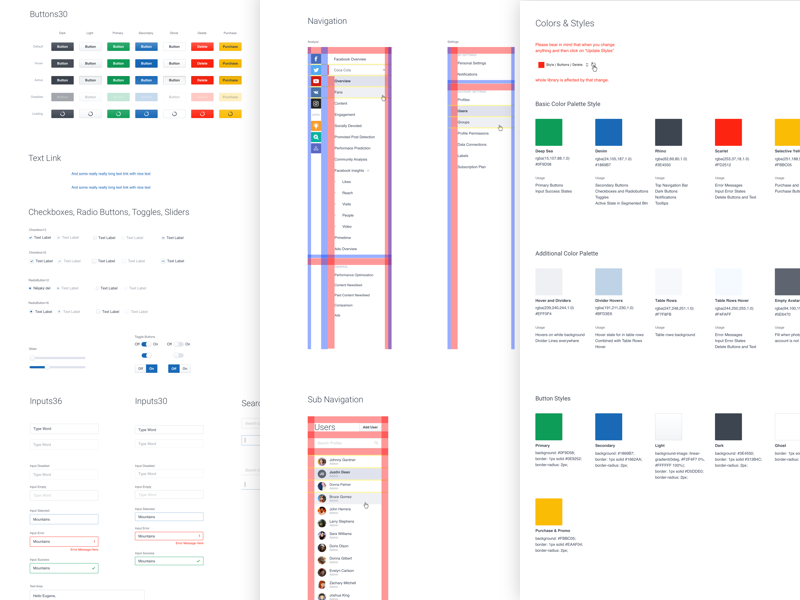Click Justin Dean's avatar in the Users list
Viewport: 800px width, 600px height.
(321, 474)
